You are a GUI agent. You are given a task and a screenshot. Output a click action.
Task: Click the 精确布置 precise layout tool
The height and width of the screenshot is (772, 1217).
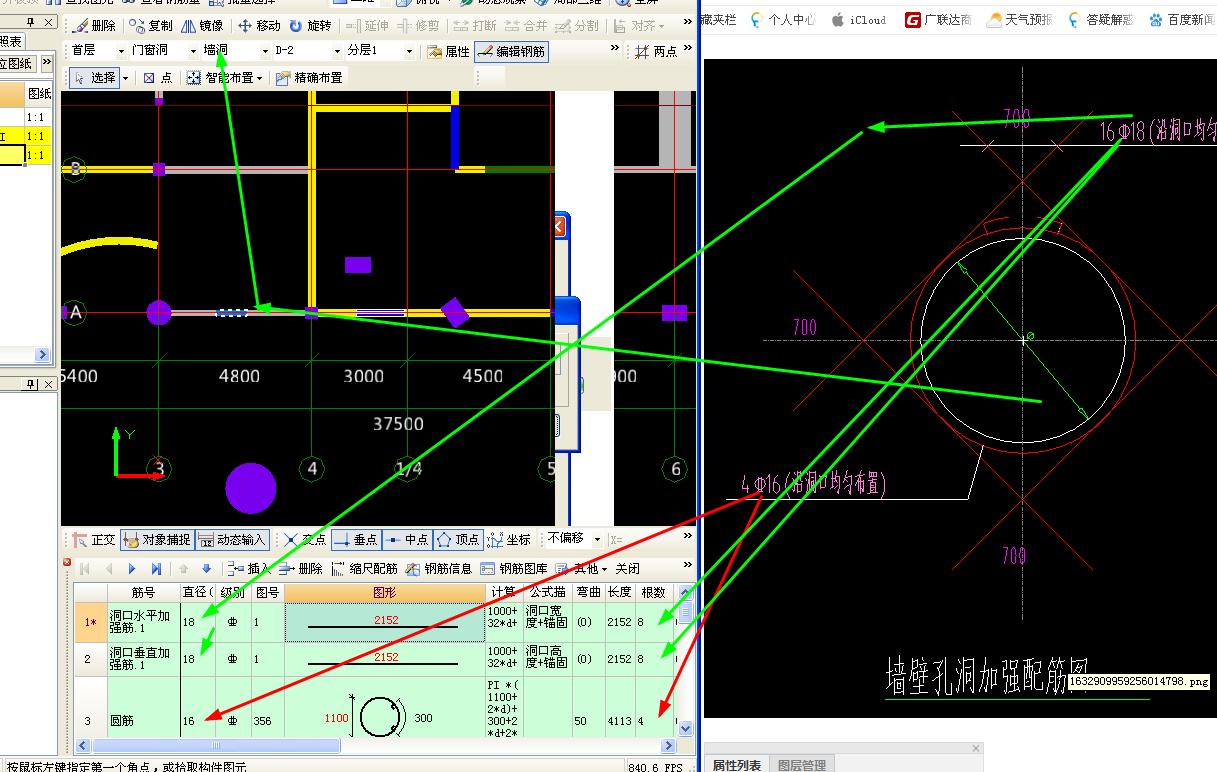point(308,77)
